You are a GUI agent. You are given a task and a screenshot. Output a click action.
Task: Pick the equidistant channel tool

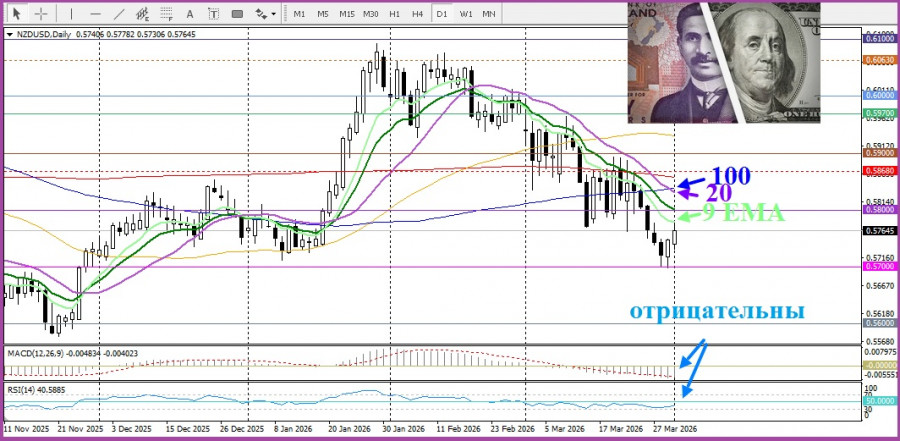pos(143,13)
